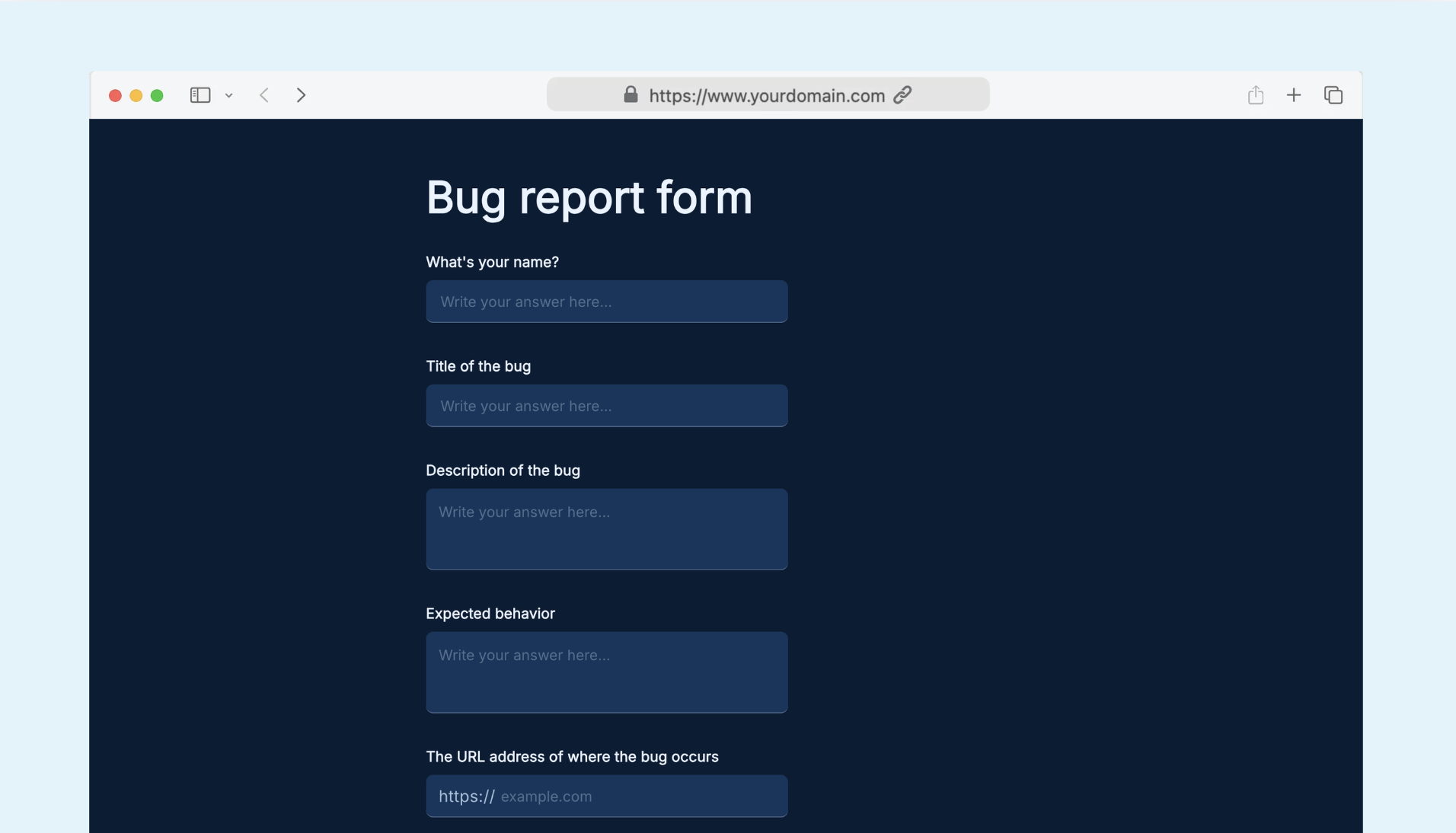Go forward with the browser forward arrow
Screen dimensions: 1456x833
point(302,95)
